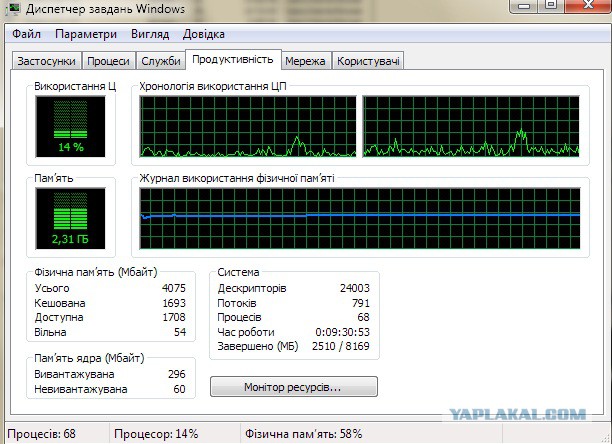Select the Продуктивність tab
The width and height of the screenshot is (612, 444).
pyautogui.click(x=233, y=60)
